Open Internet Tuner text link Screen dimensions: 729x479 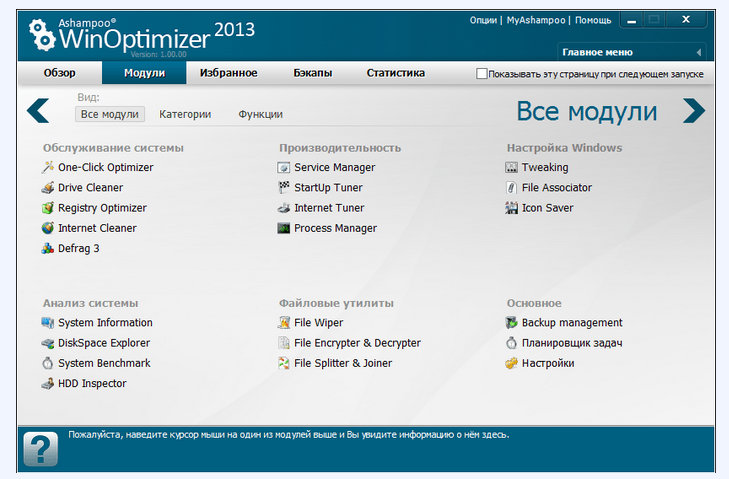pyautogui.click(x=329, y=208)
